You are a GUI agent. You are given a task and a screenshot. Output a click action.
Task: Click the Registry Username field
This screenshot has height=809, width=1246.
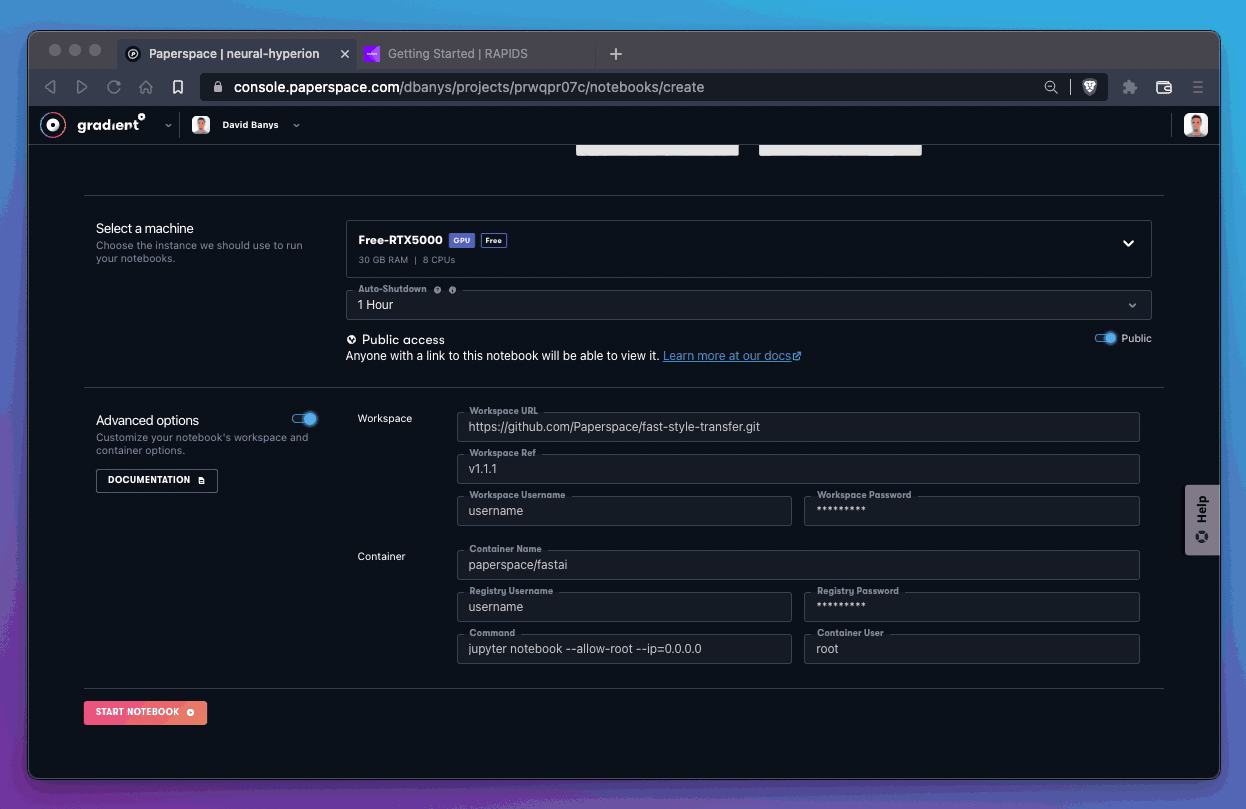(624, 606)
